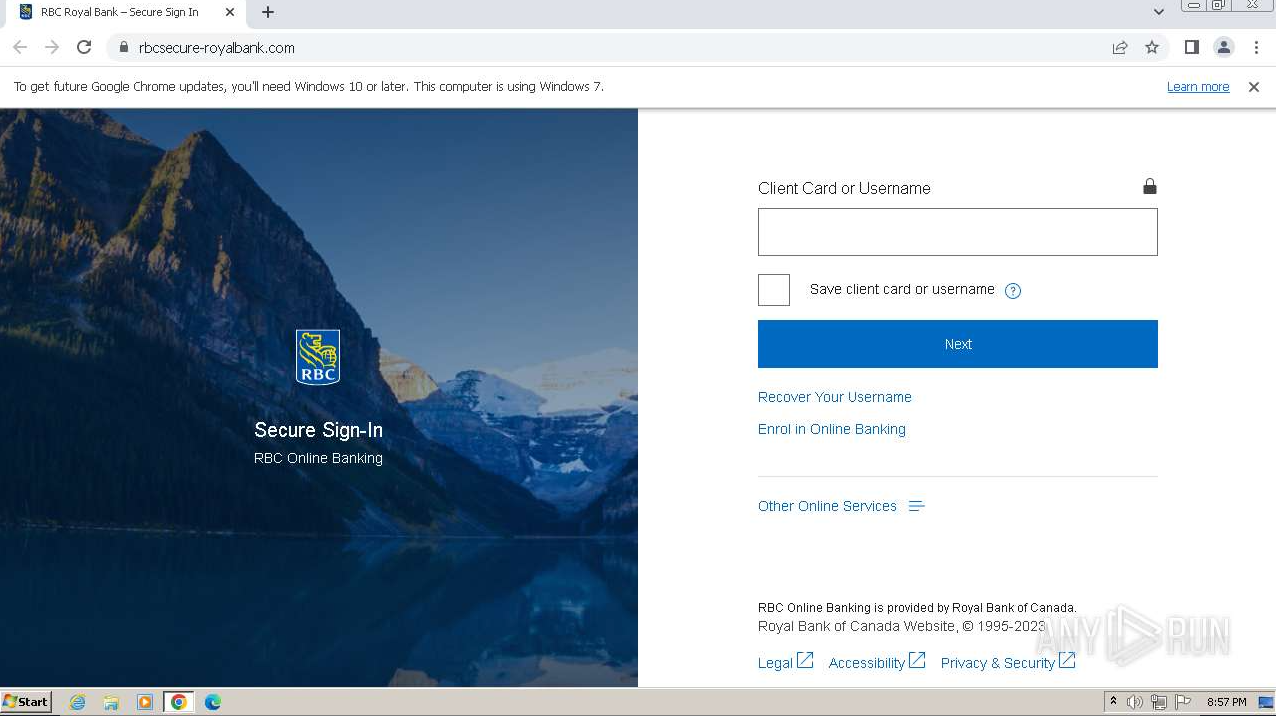Enable the Save client card or username checkbox
Screen dimensions: 1276x716
[773, 289]
